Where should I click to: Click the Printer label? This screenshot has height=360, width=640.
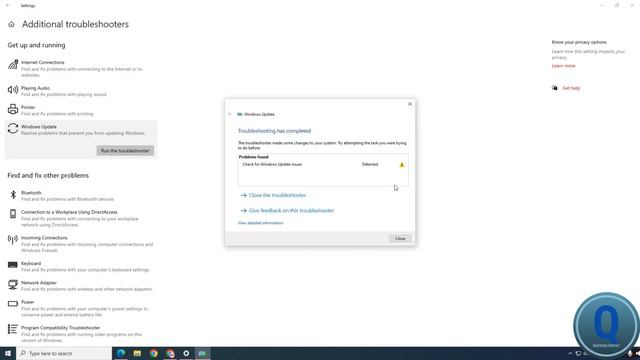tap(28, 107)
